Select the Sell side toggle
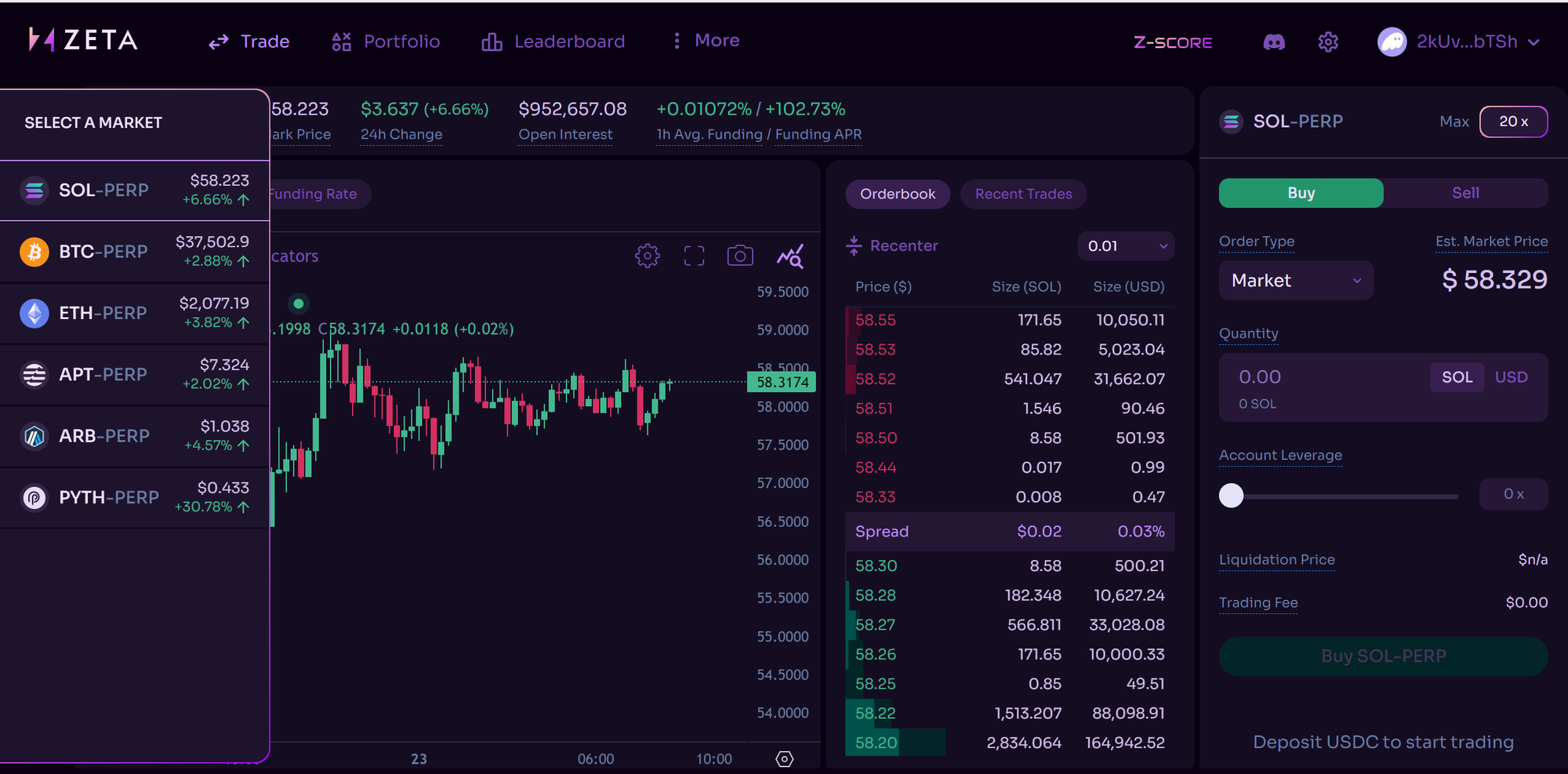This screenshot has height=774, width=1568. tap(1465, 193)
